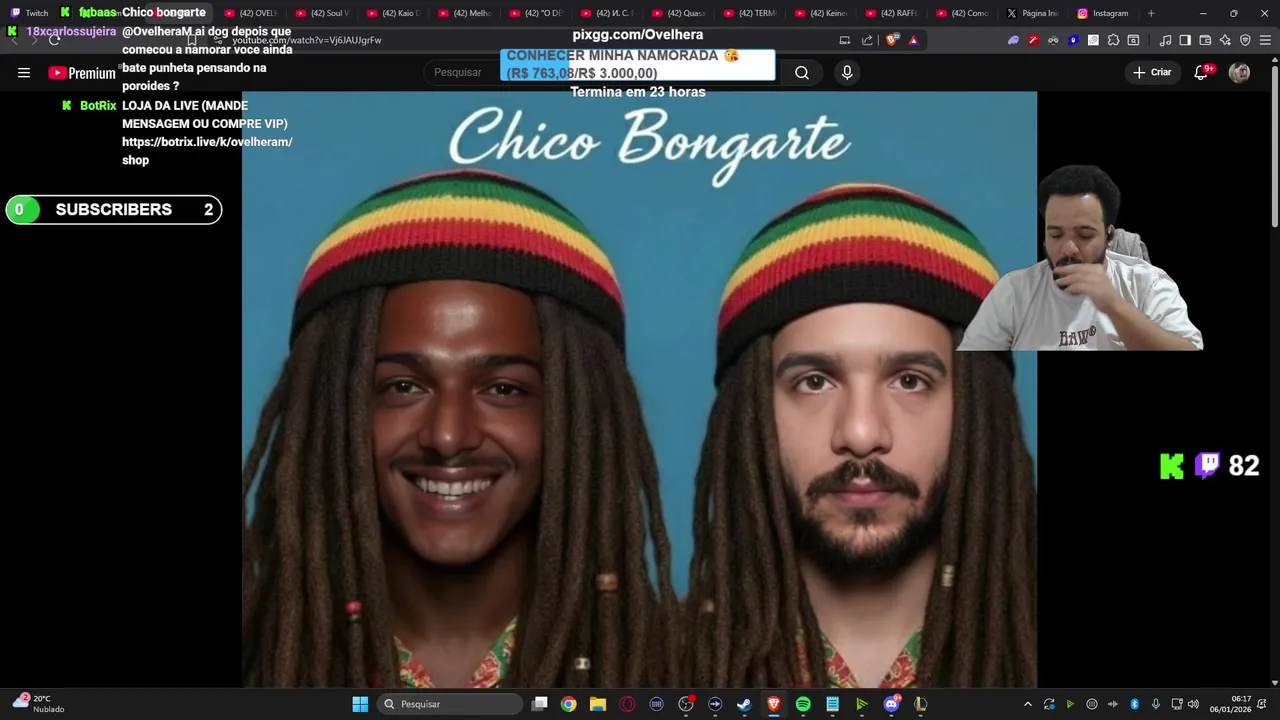Screen dimensions: 1280x720
Task: Open the YouTube hamburger guide menu
Action: click(24, 73)
